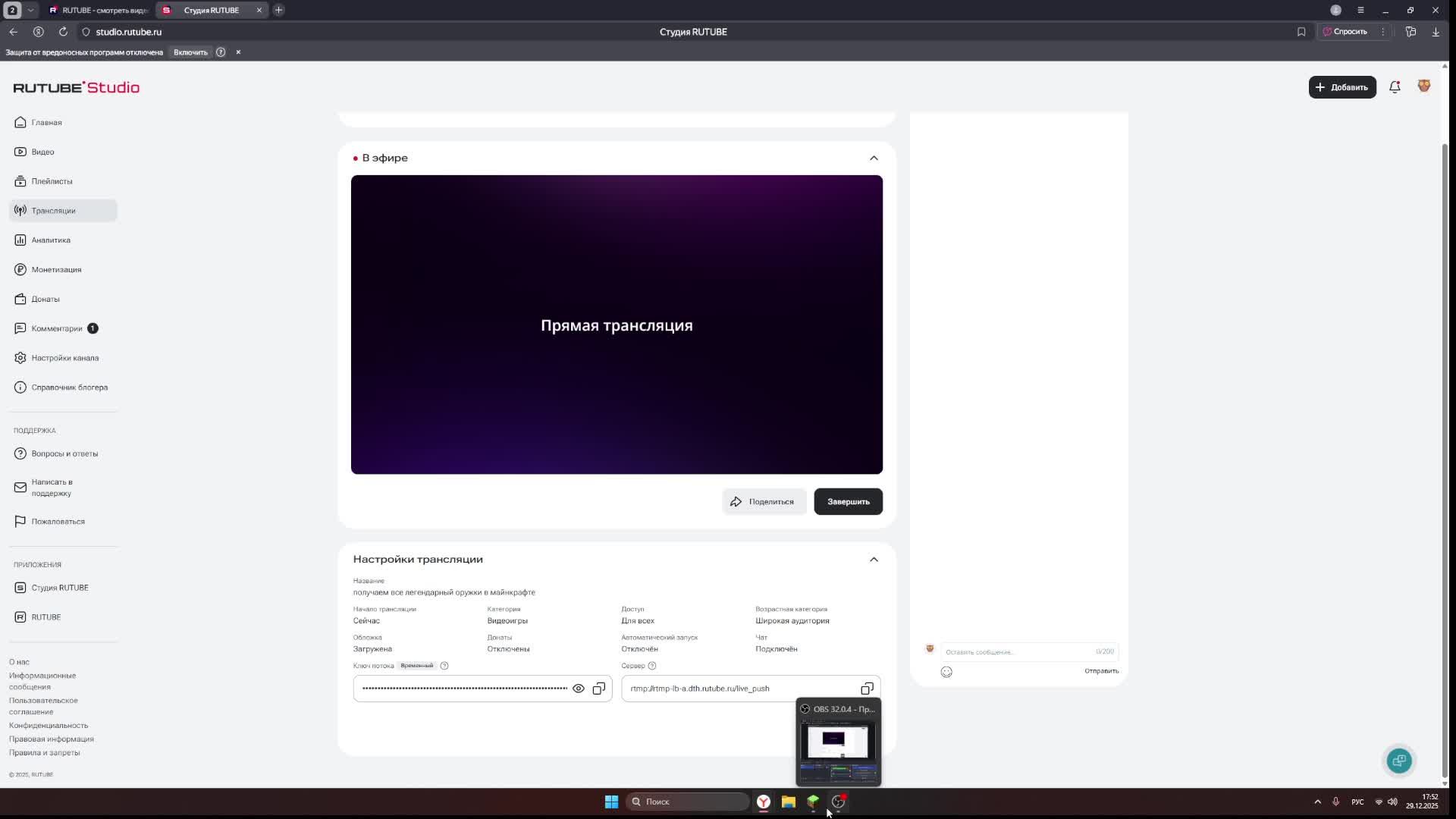
Task: Go to Комментарии in the sidebar
Action: pyautogui.click(x=57, y=328)
